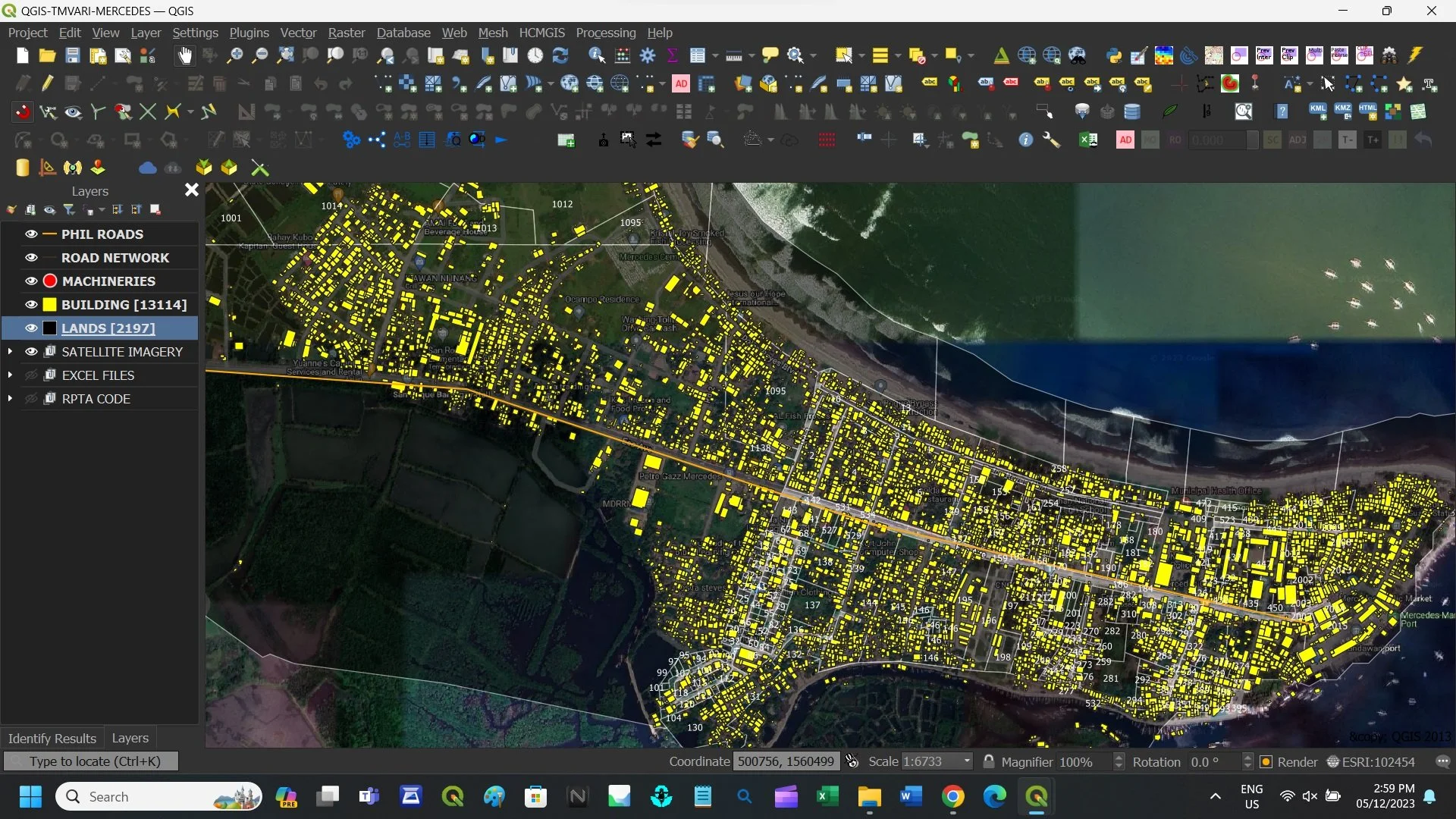Click the Zoom Full extent icon
The height and width of the screenshot is (819, 1456).
(285, 55)
